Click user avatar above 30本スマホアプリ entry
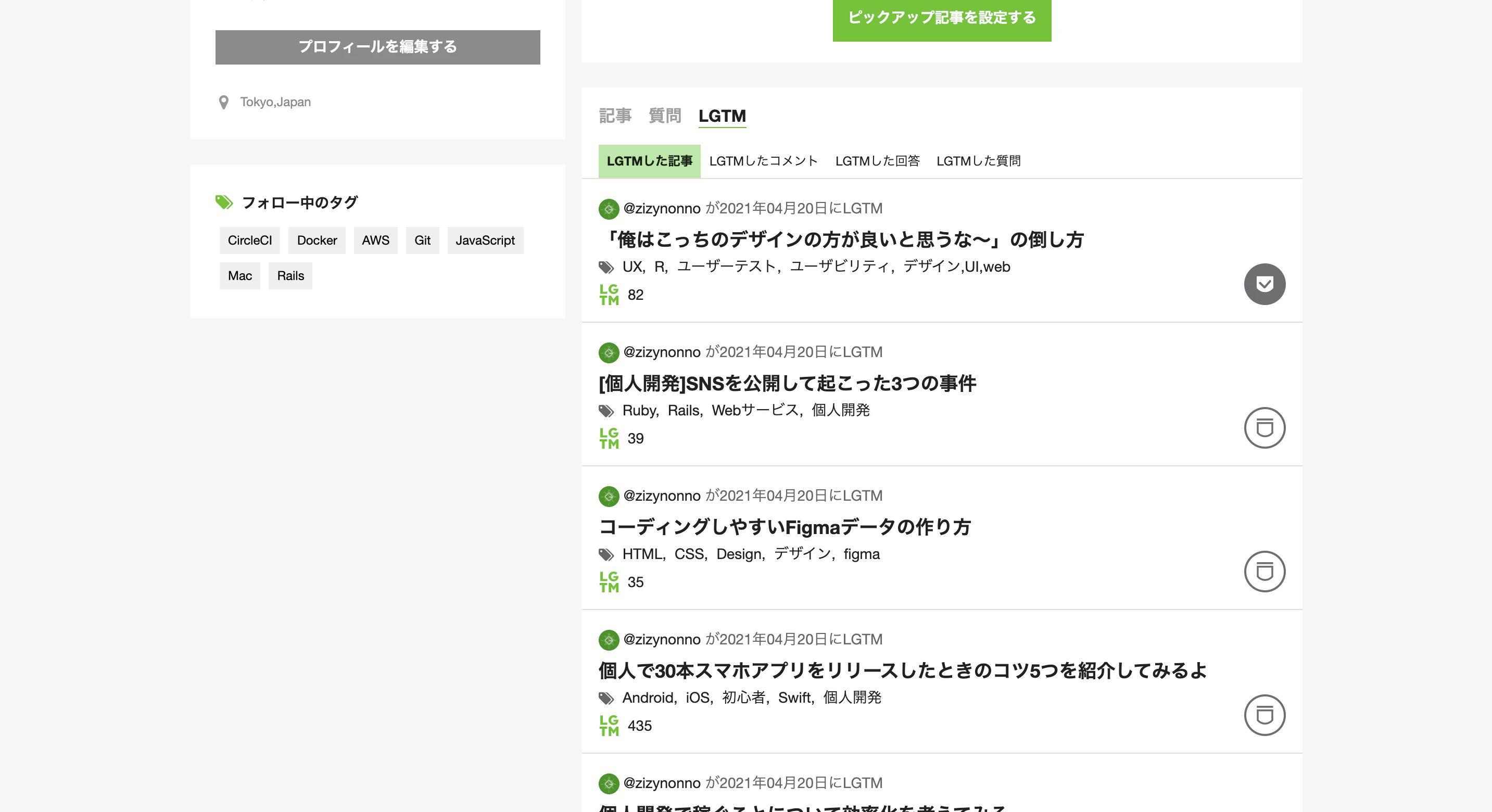The height and width of the screenshot is (812, 1492). coord(609,640)
